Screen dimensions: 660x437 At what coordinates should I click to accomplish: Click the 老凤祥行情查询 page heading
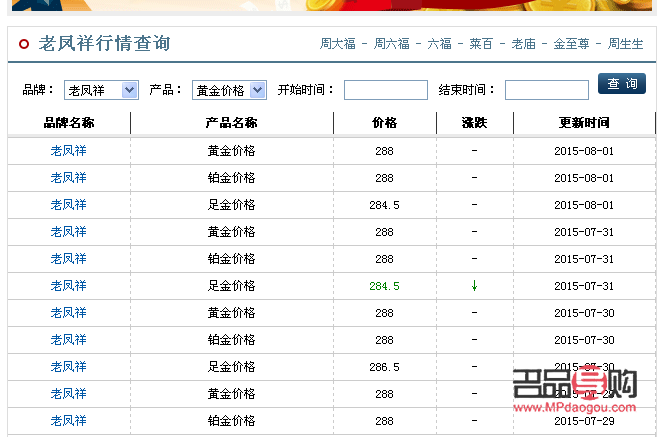click(x=104, y=43)
